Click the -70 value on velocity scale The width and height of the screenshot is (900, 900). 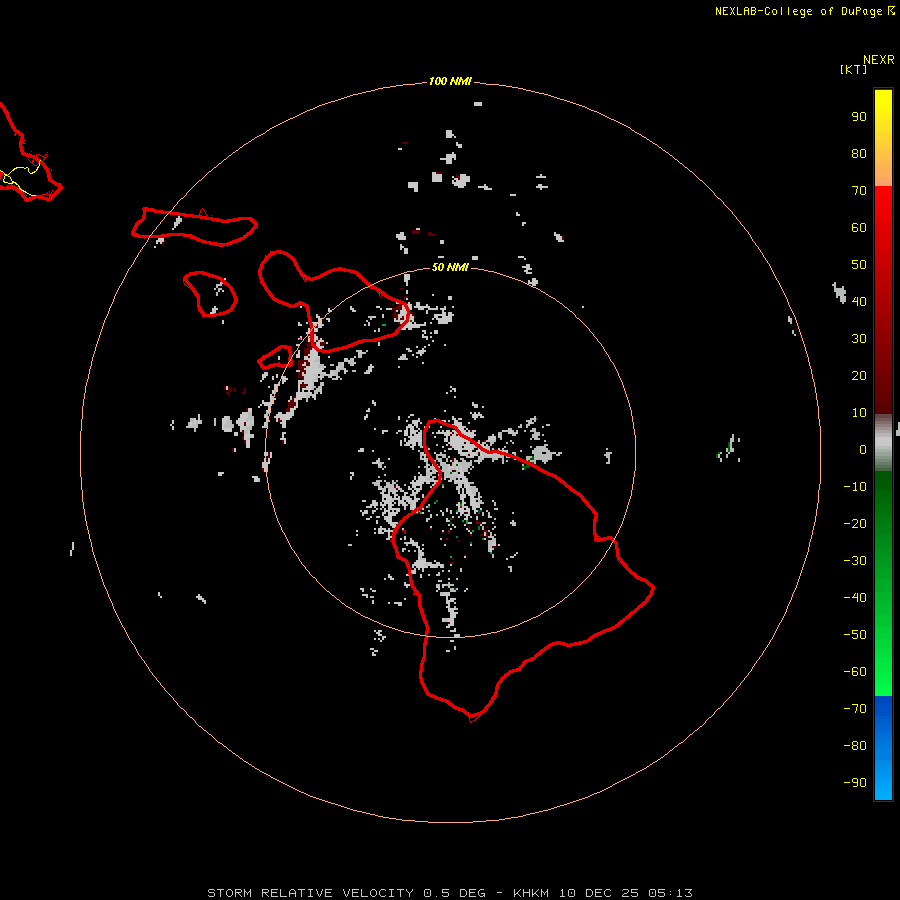855,709
